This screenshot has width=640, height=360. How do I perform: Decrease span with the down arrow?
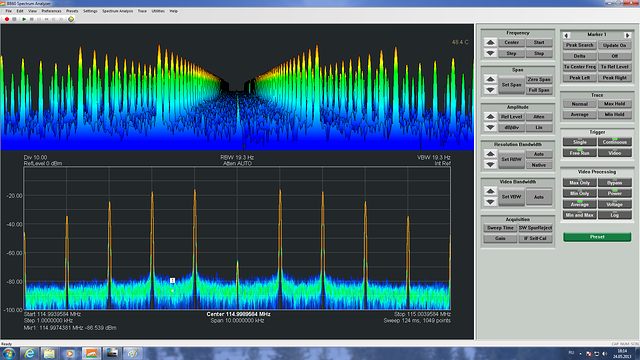coord(491,90)
